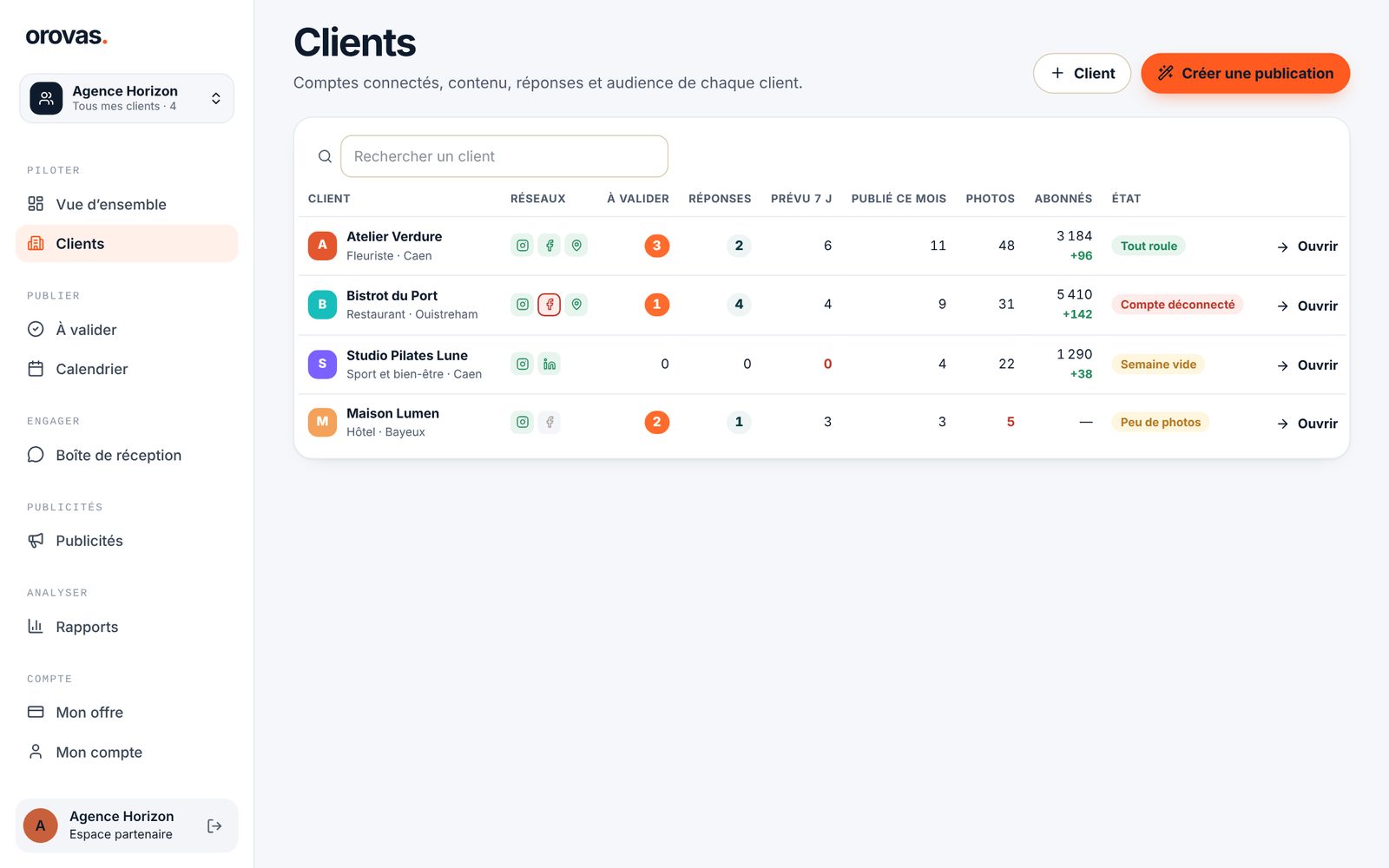Click the Facebook icon for Atelier Verdure
Image resolution: width=1389 pixels, height=868 pixels.
point(549,246)
